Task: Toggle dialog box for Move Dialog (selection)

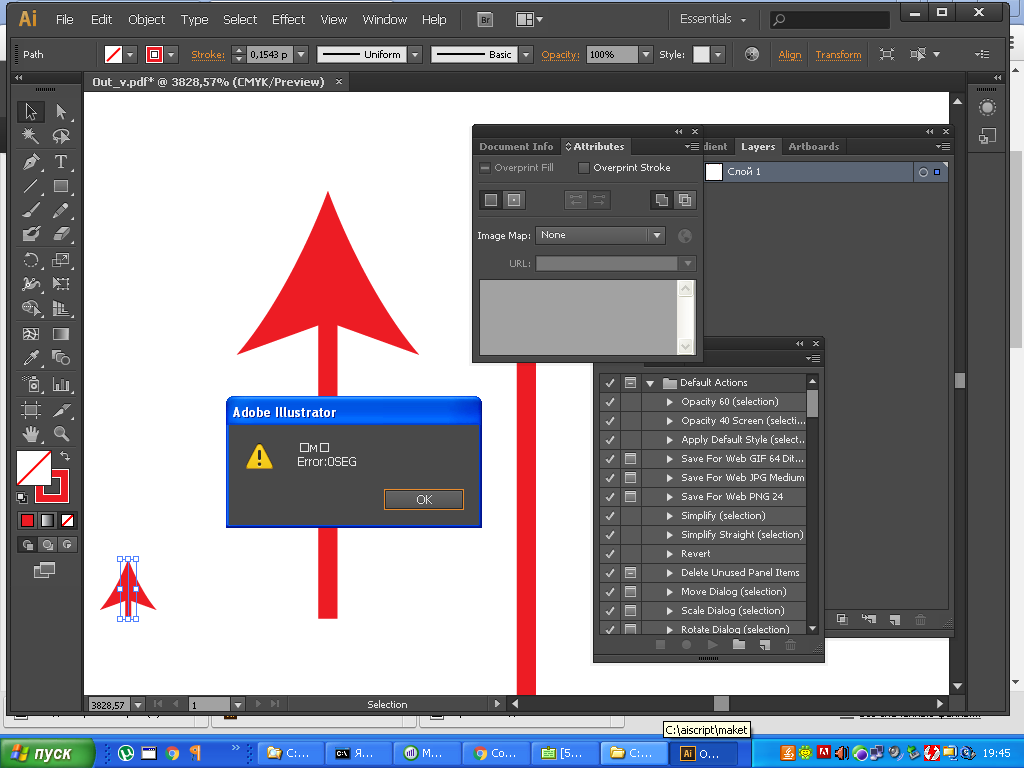Action: click(x=630, y=592)
